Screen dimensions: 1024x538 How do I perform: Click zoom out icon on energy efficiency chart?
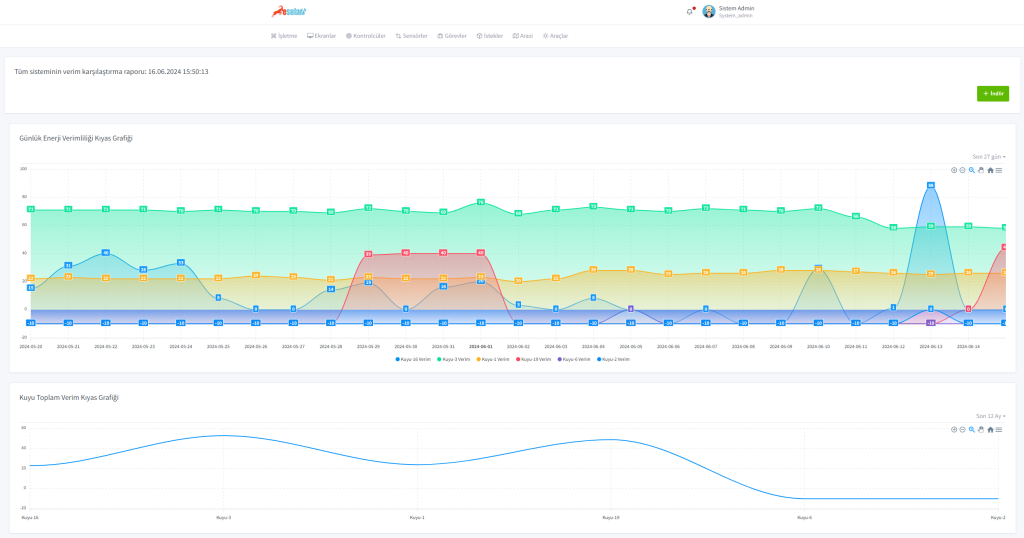click(962, 170)
